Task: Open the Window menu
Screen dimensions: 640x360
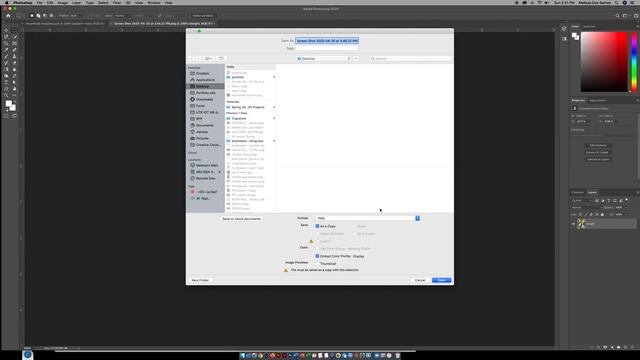Action: 153,2
